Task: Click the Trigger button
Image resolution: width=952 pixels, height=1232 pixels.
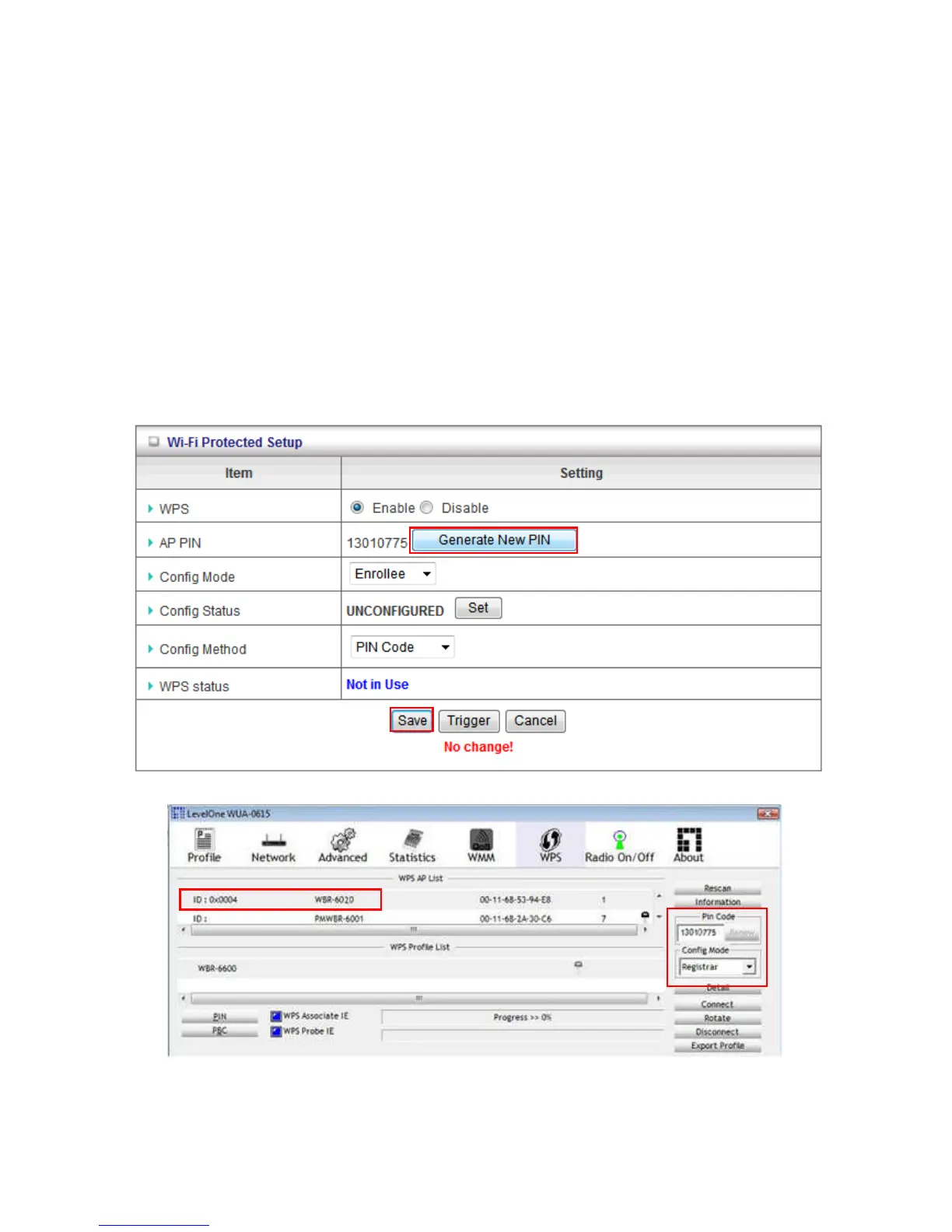Action: [468, 721]
